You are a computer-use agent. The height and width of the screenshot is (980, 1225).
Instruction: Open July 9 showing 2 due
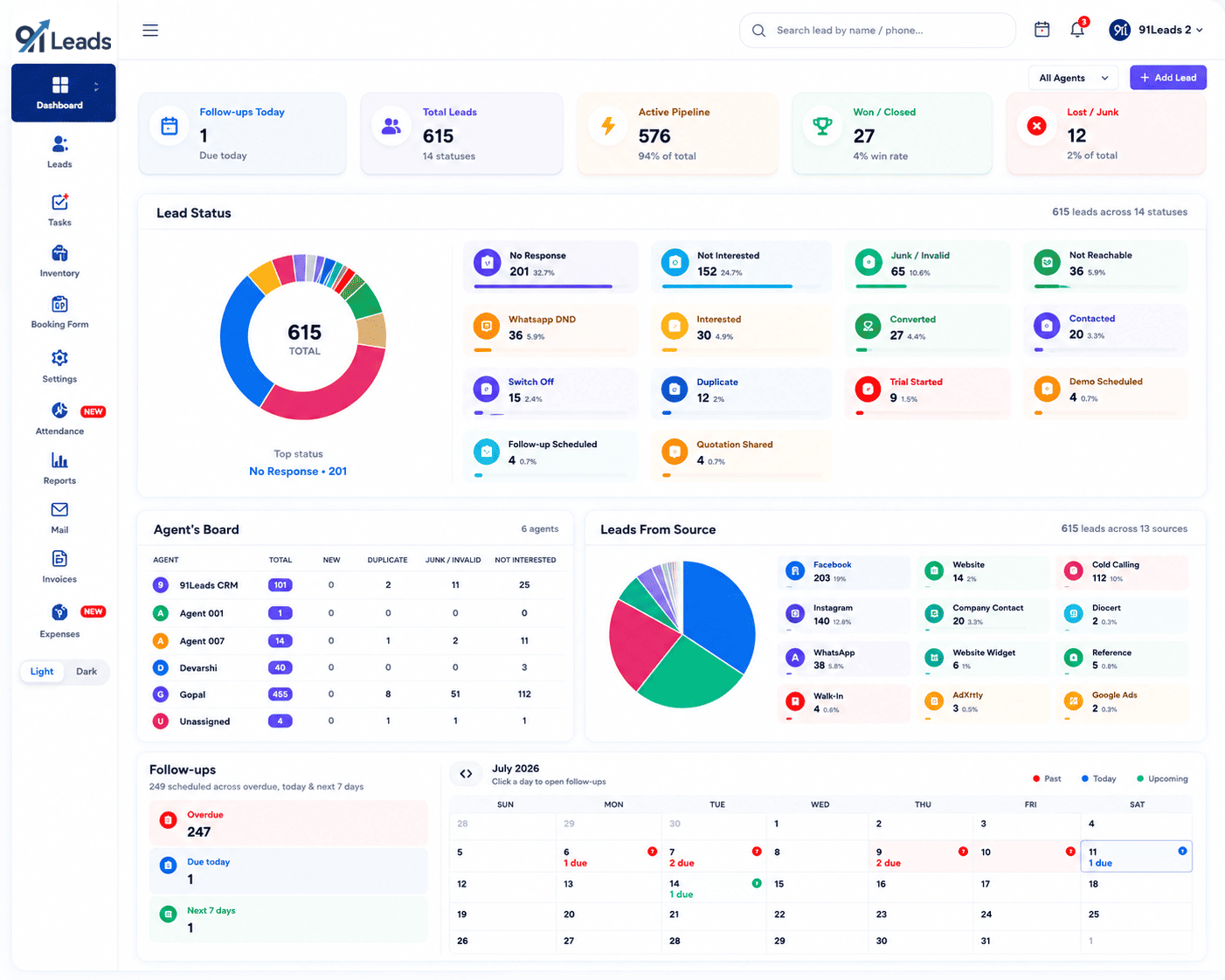(921, 857)
